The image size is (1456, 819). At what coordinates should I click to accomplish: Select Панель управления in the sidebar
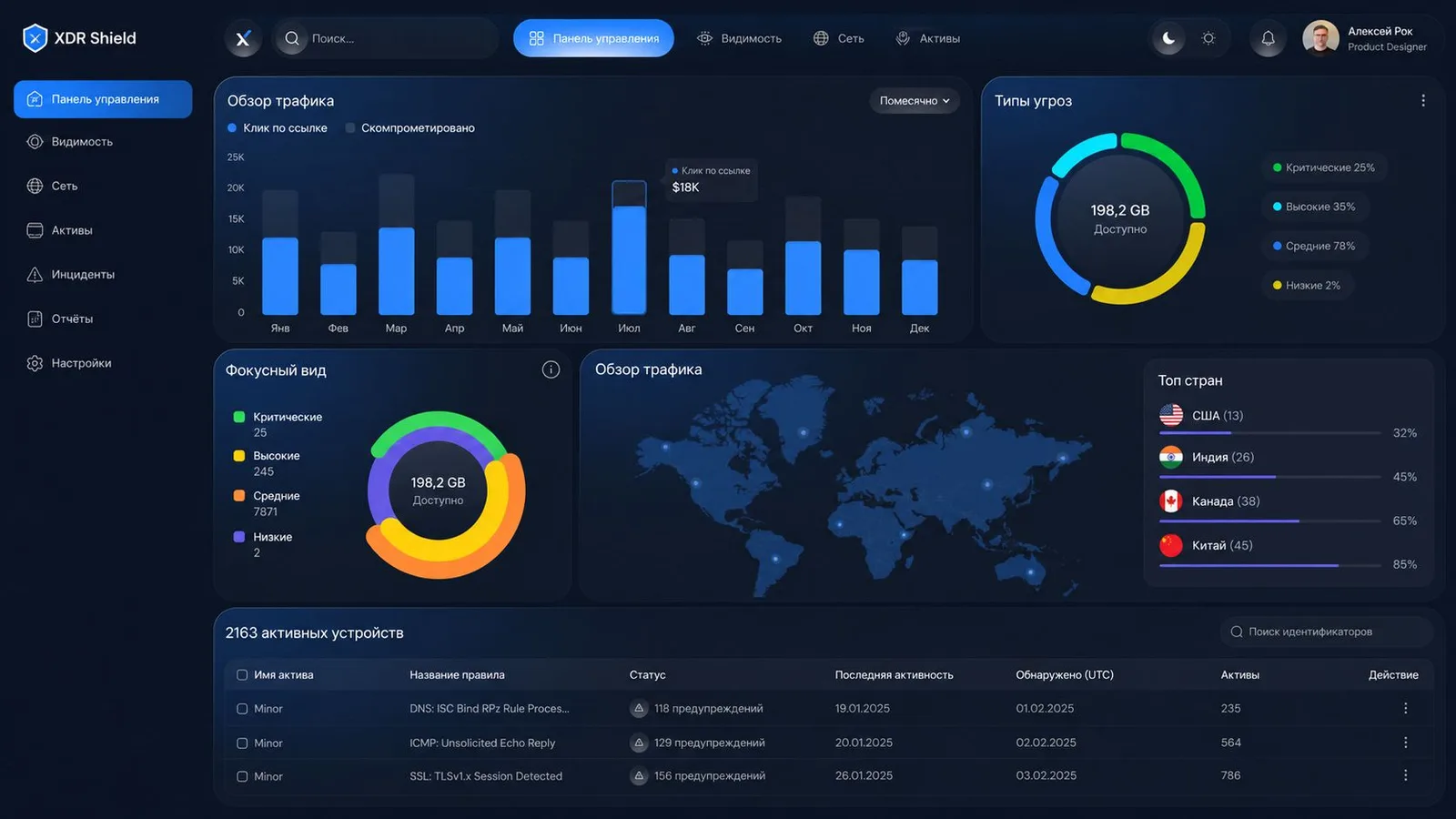click(103, 99)
